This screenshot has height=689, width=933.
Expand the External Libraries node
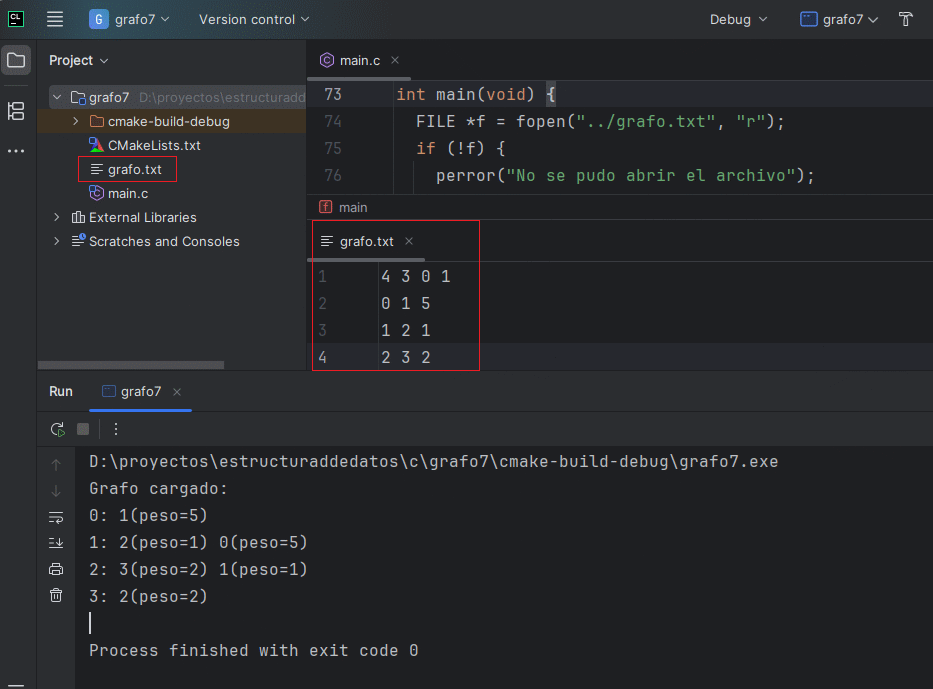click(57, 217)
